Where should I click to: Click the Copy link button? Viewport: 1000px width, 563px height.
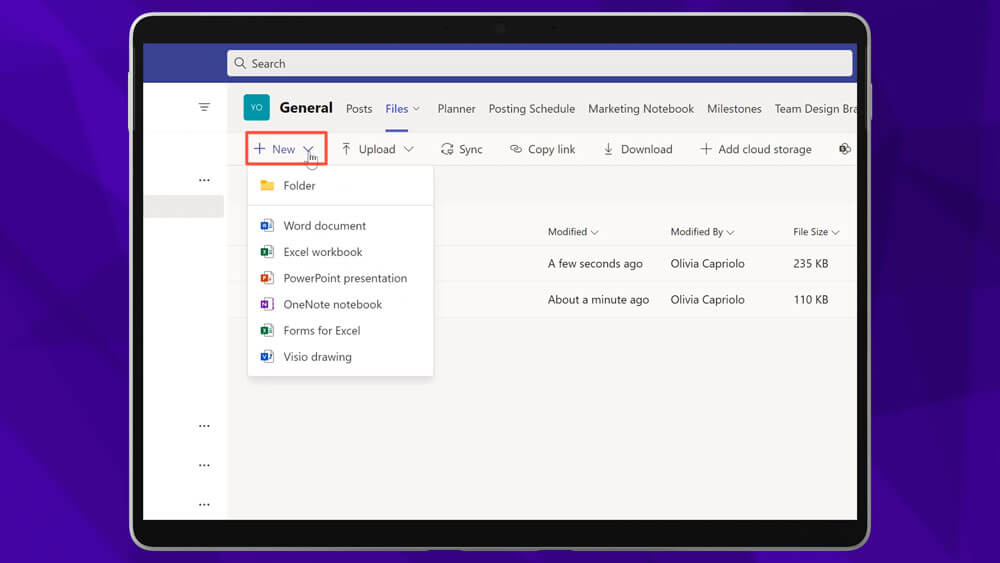pos(542,149)
